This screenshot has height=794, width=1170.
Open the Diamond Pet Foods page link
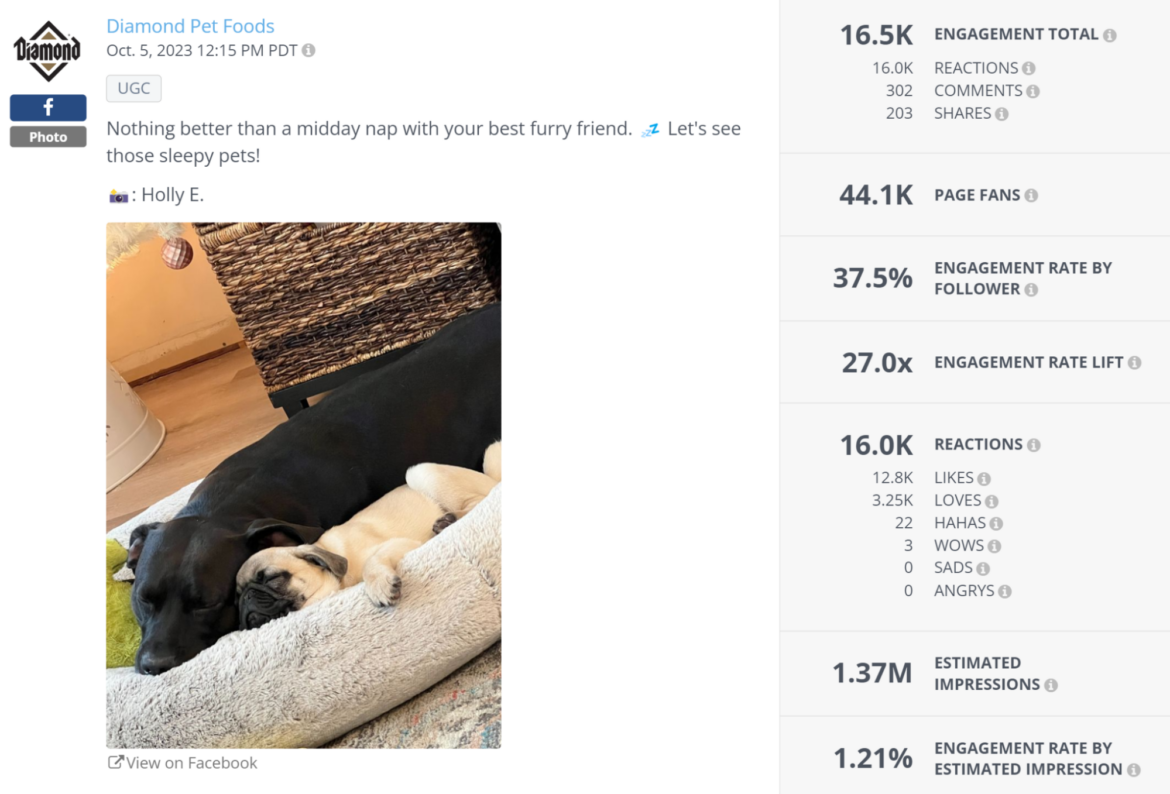(x=190, y=25)
